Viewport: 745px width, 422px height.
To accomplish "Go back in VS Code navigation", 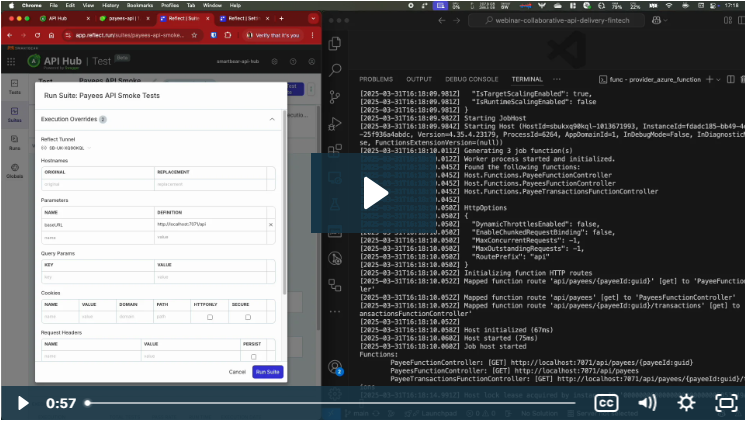I will point(442,20).
